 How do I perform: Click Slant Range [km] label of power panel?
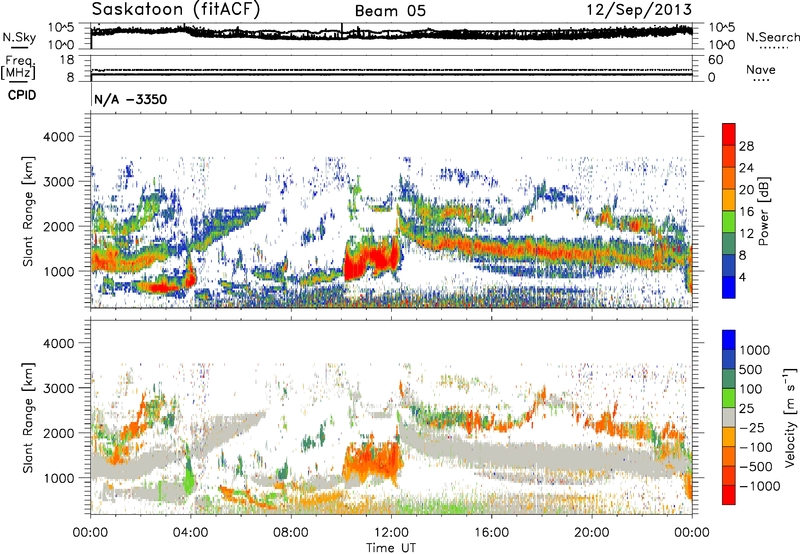pos(28,211)
